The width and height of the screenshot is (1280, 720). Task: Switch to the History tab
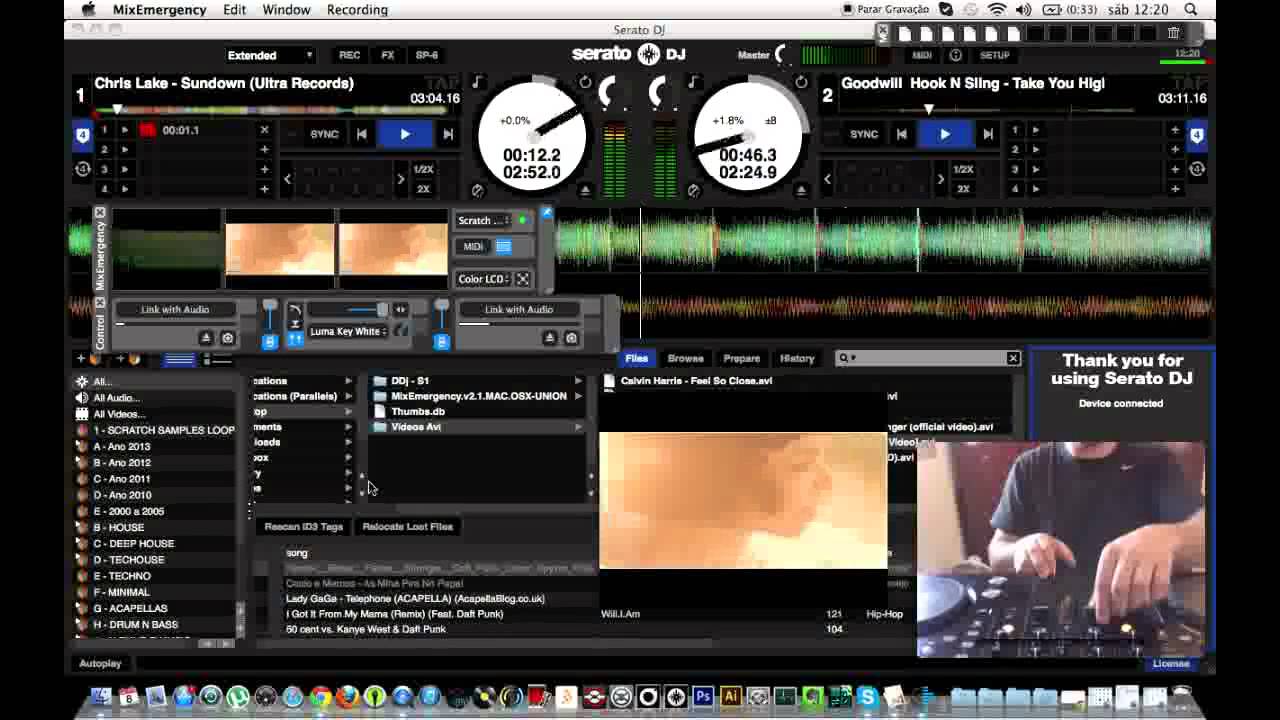pos(797,358)
